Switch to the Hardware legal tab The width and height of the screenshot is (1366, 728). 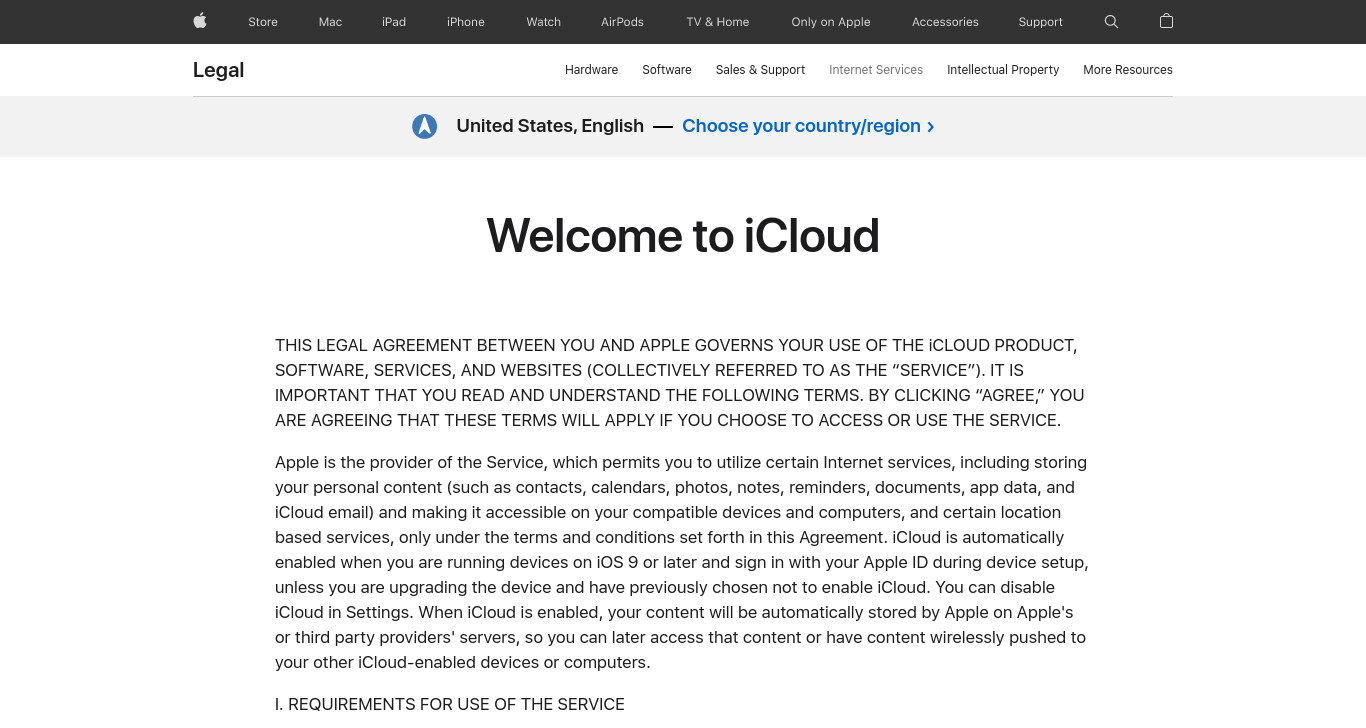(x=591, y=70)
